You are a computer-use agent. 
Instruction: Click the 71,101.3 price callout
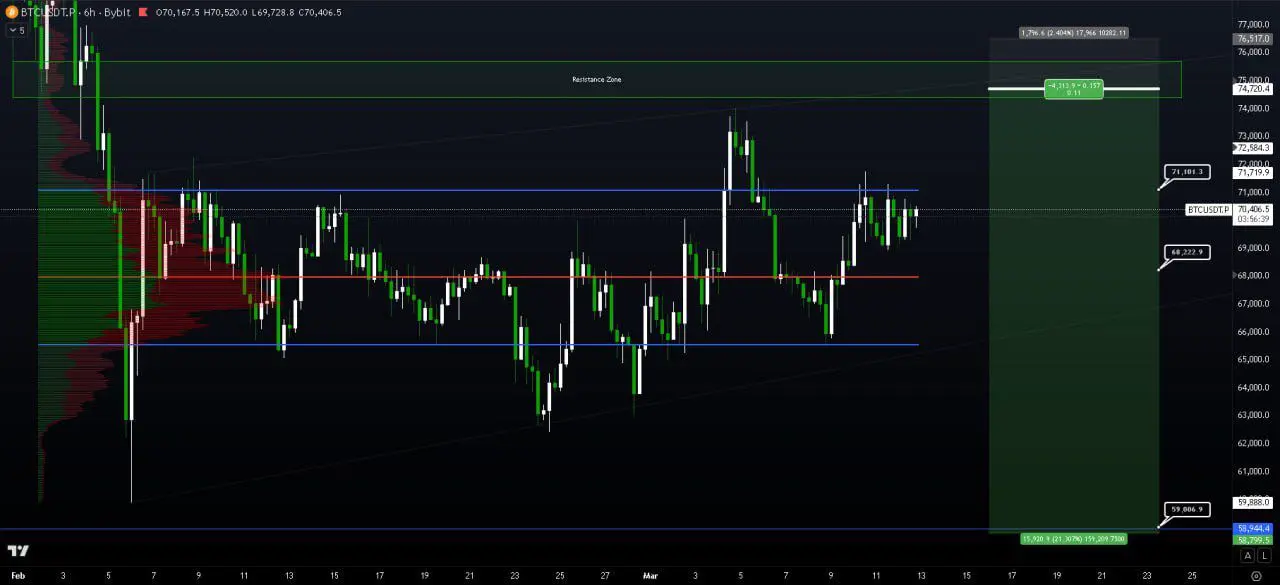coord(1187,172)
